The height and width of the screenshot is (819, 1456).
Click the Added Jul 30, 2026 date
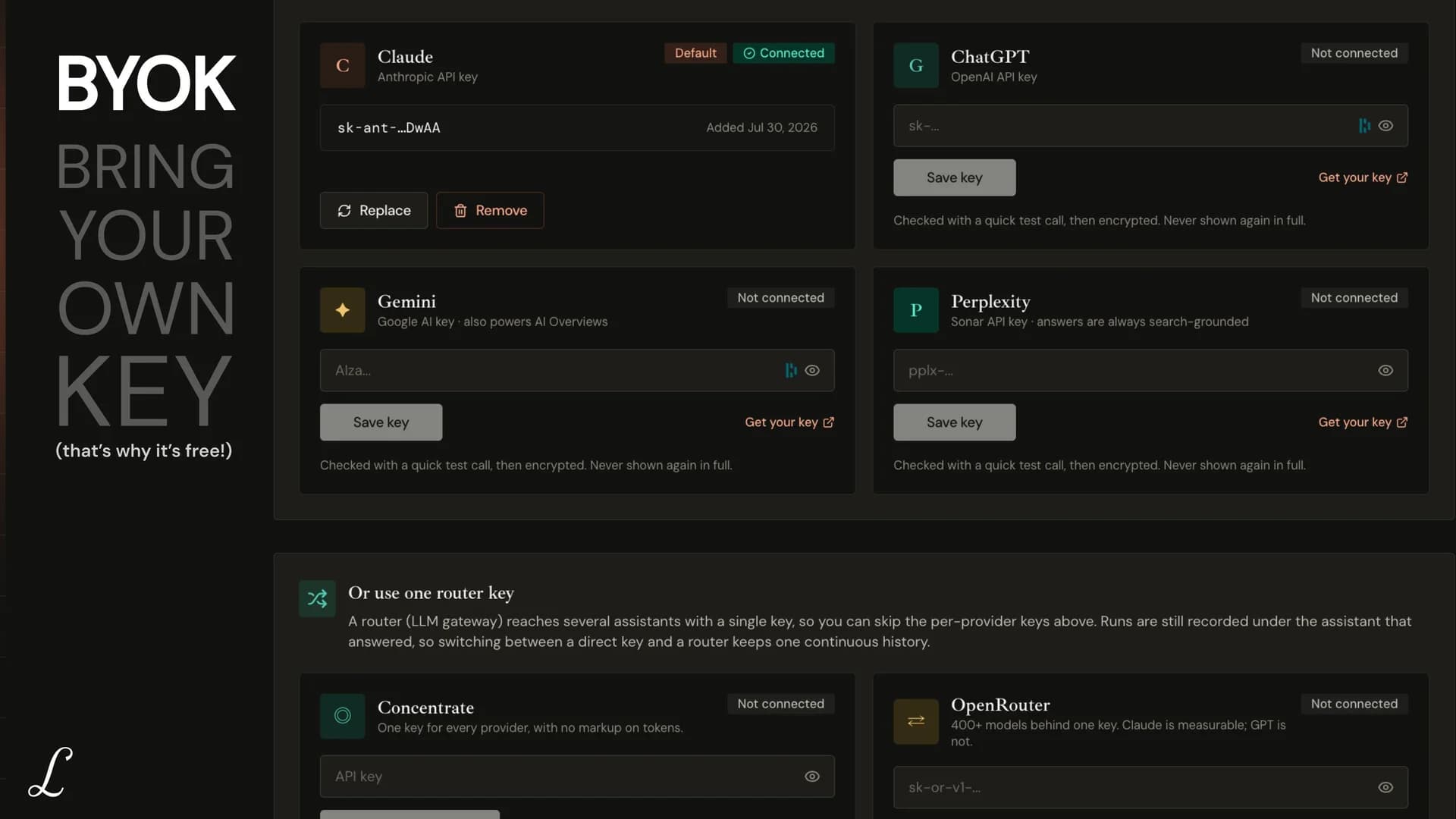(762, 127)
